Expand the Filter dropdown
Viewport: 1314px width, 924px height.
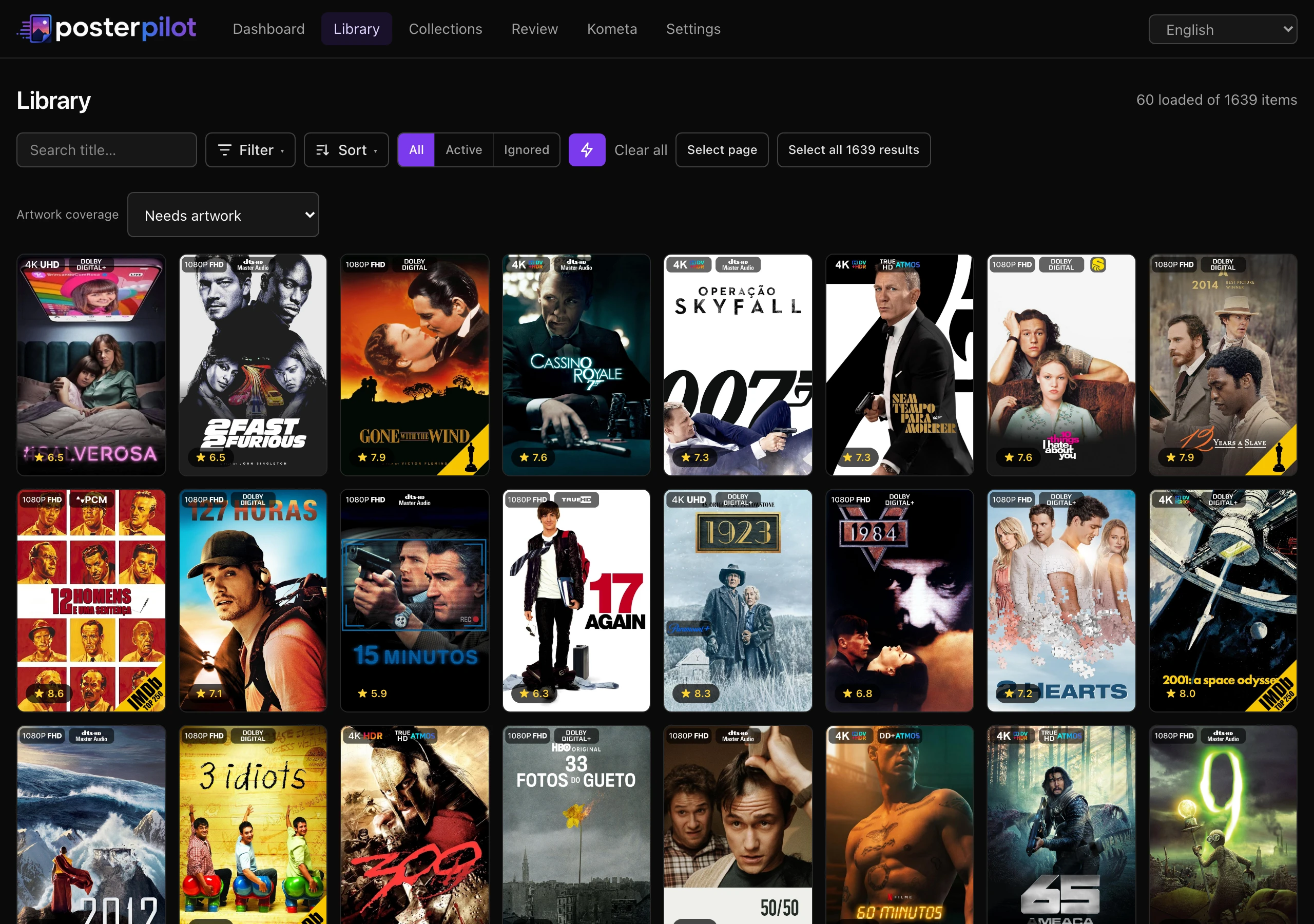250,150
